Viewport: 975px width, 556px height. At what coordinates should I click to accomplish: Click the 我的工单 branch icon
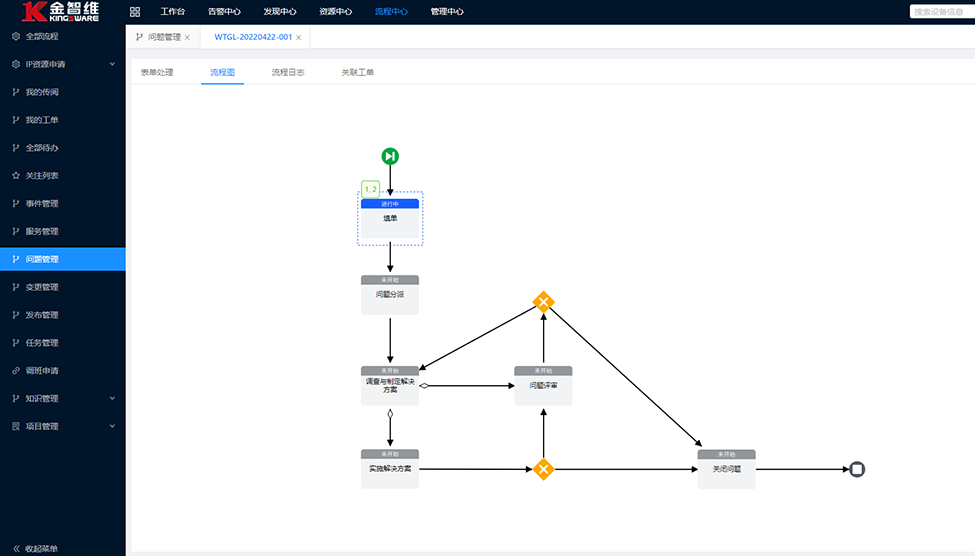click(16, 120)
